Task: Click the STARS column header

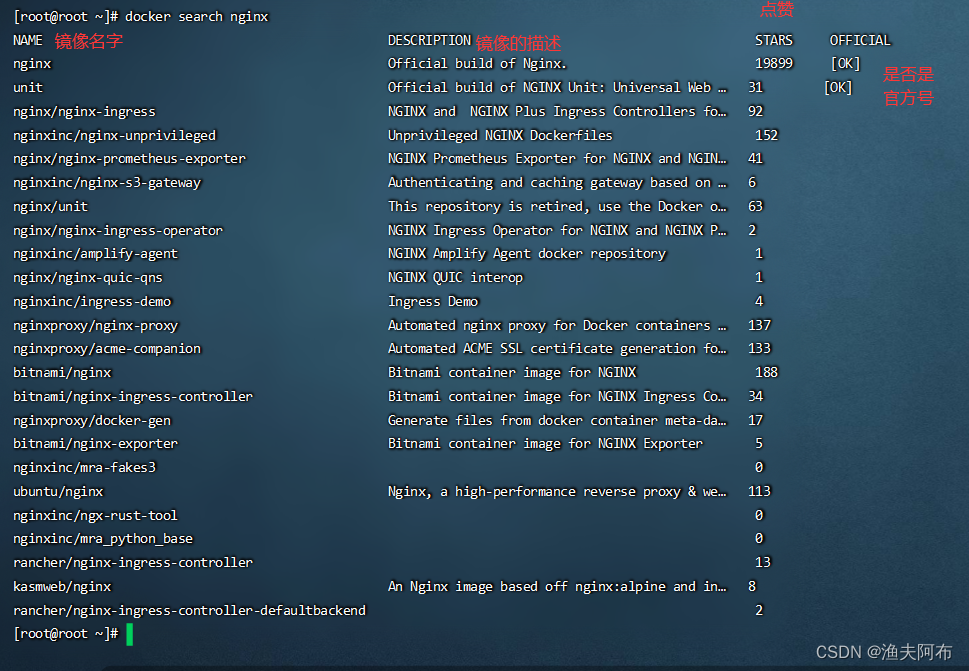Action: click(774, 41)
